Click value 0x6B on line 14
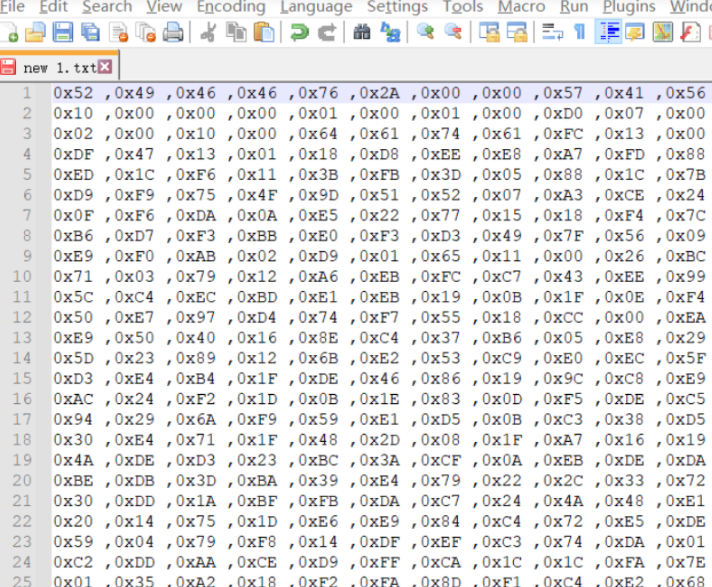Image resolution: width=712 pixels, height=587 pixels. [x=318, y=358]
